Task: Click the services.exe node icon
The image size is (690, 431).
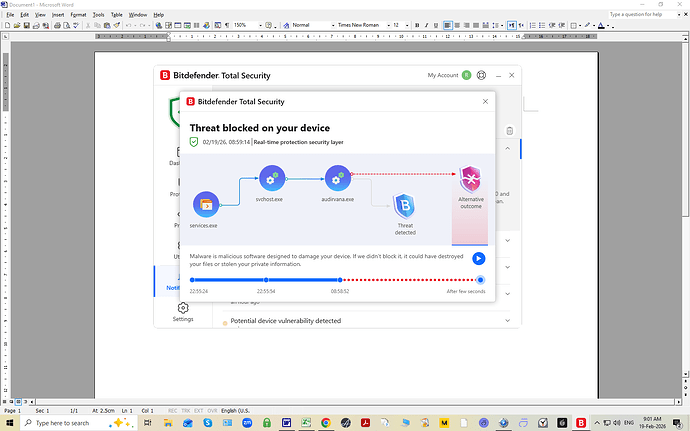Action: tap(206, 205)
